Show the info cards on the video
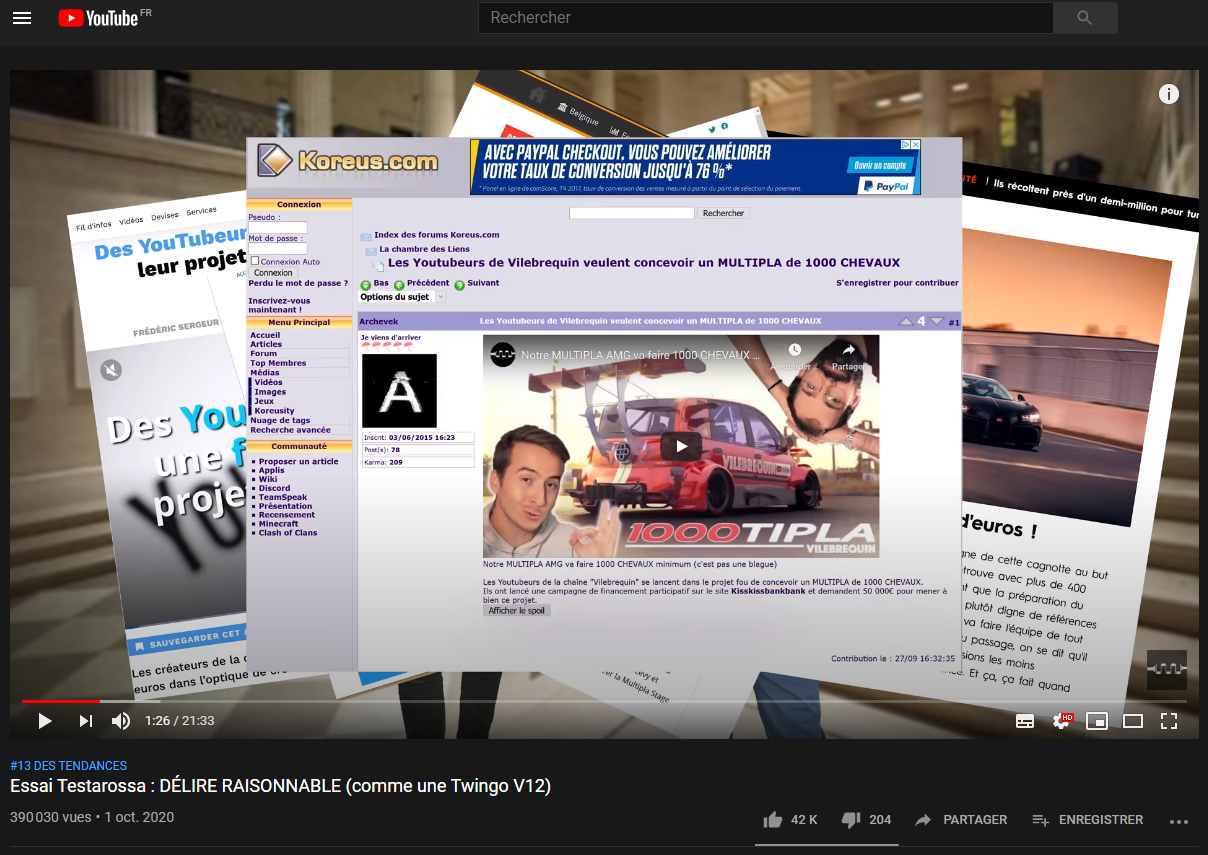1208x855 pixels. (x=1168, y=94)
